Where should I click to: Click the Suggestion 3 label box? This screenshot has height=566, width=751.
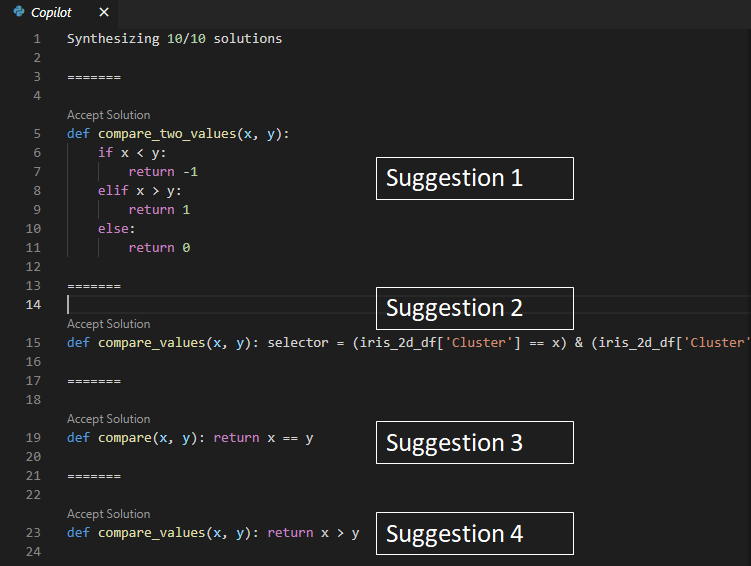point(474,442)
